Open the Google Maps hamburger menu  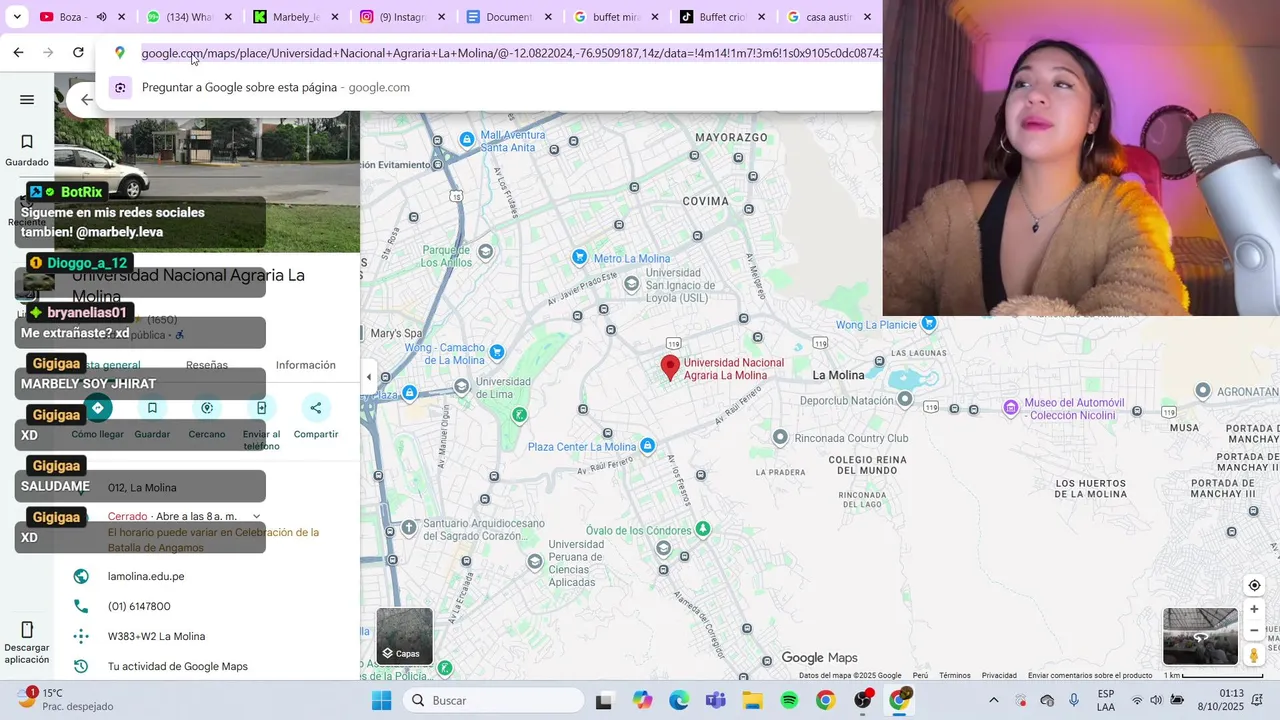click(x=27, y=99)
